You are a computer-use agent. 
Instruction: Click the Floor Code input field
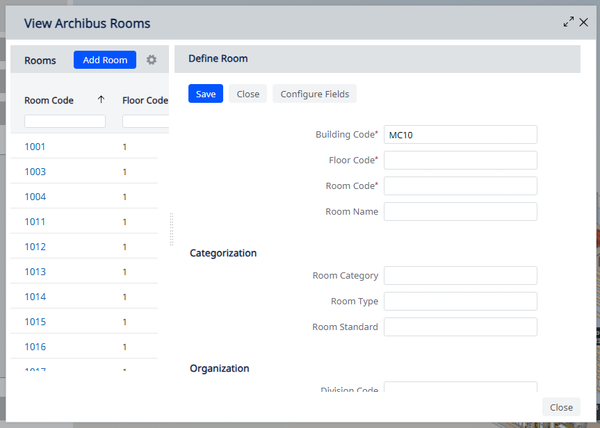460,160
